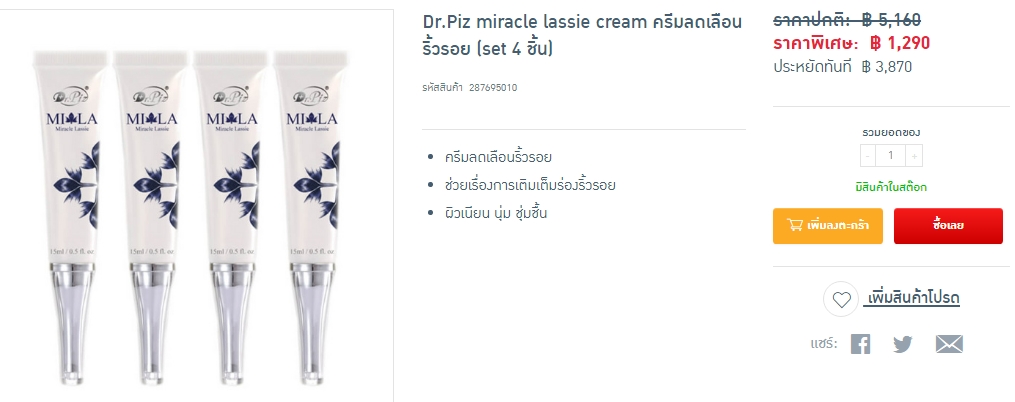Share the product on Facebook
The height and width of the screenshot is (402, 1015).
(860, 344)
